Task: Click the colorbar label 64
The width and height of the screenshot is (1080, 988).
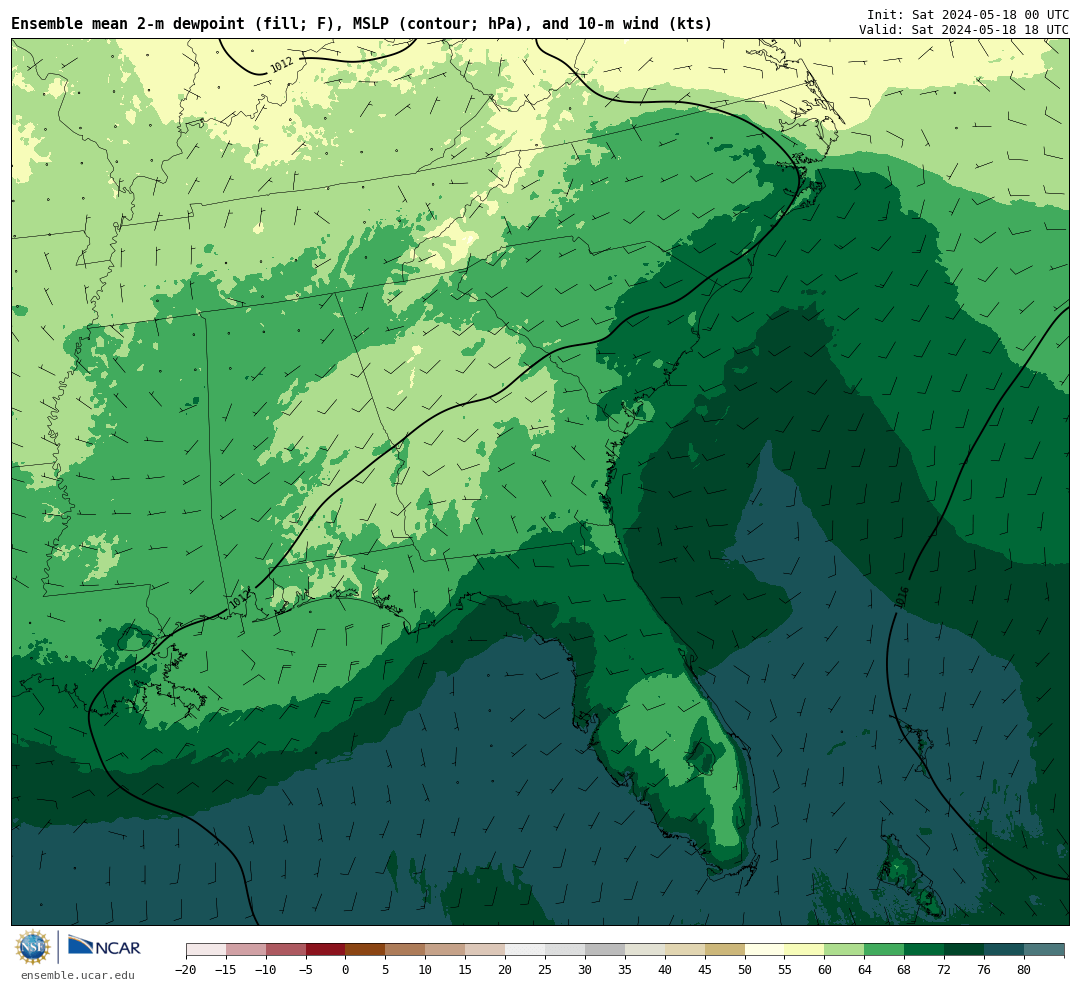Action: [x=864, y=970]
